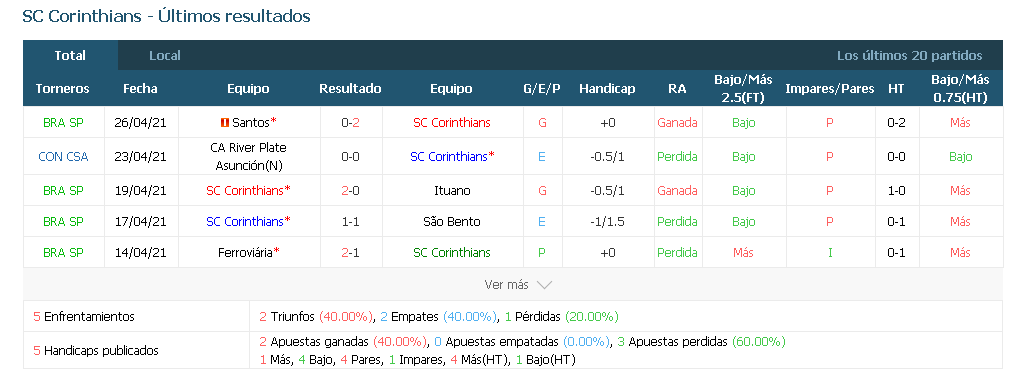Open the São Bento team link
Screen dimensions: 1025x374
[x=452, y=222]
